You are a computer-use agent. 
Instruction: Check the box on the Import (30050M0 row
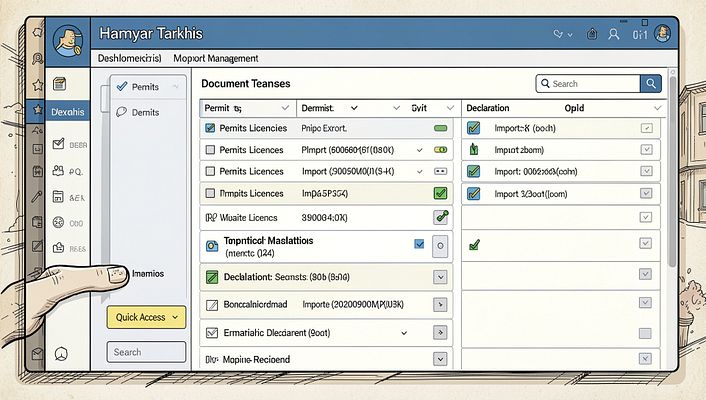click(210, 171)
